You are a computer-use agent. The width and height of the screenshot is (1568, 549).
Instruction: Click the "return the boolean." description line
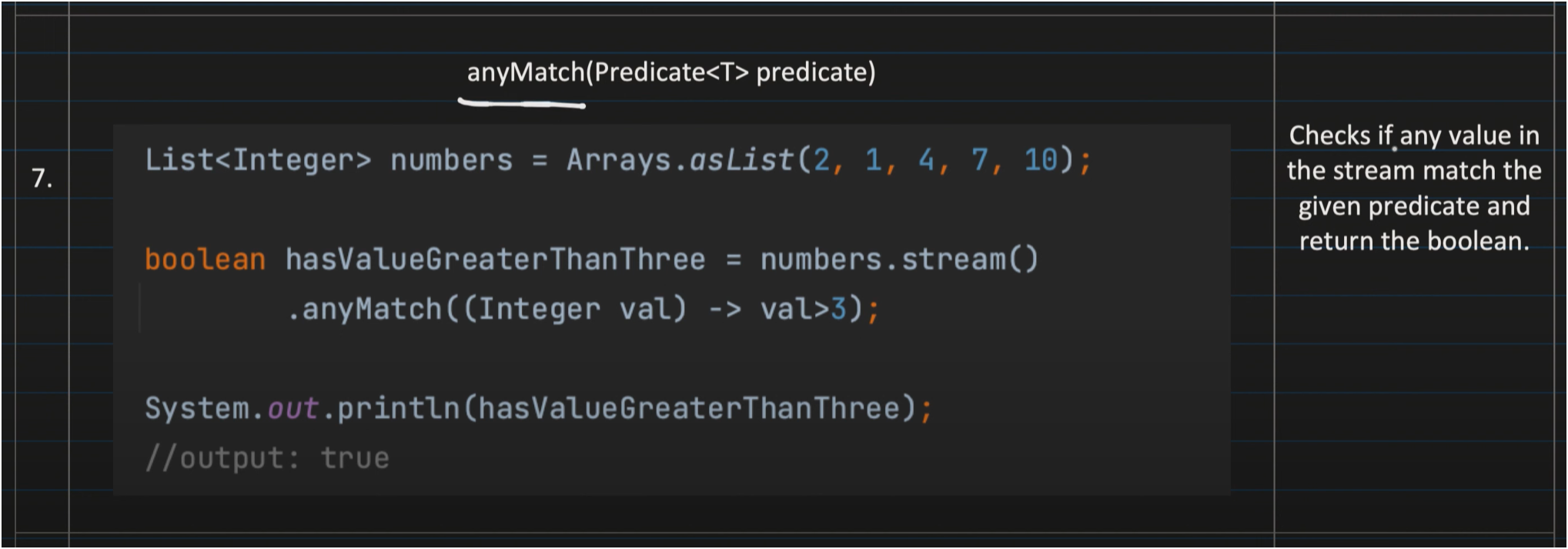click(1414, 241)
